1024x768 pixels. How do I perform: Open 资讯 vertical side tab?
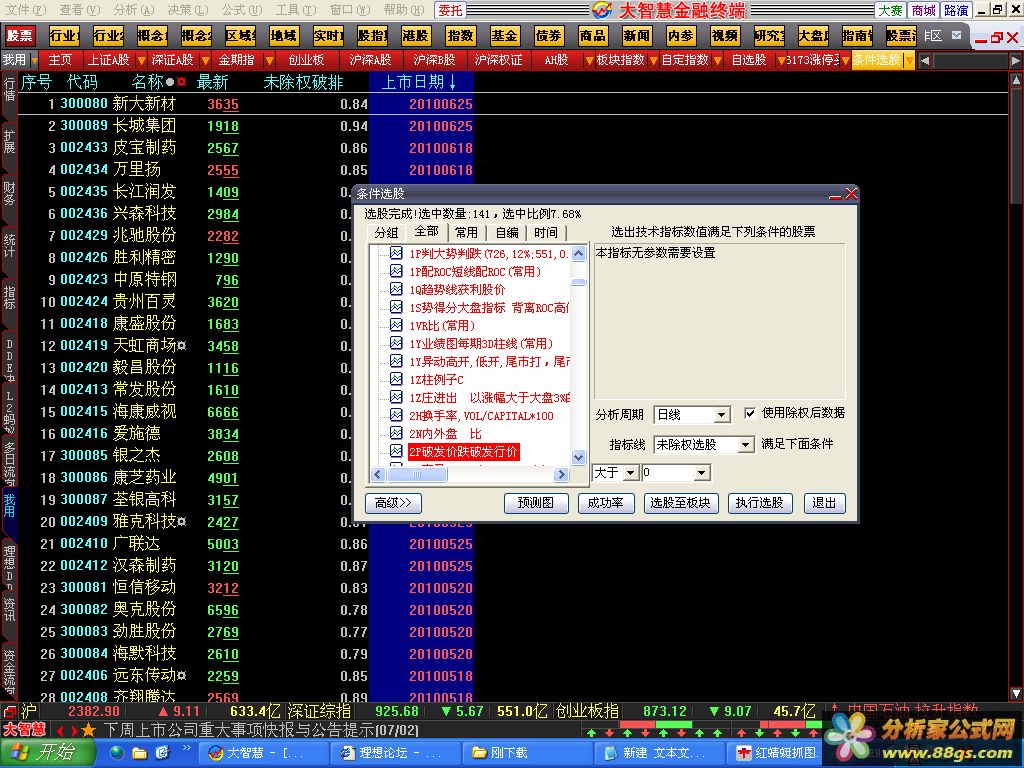click(8, 608)
